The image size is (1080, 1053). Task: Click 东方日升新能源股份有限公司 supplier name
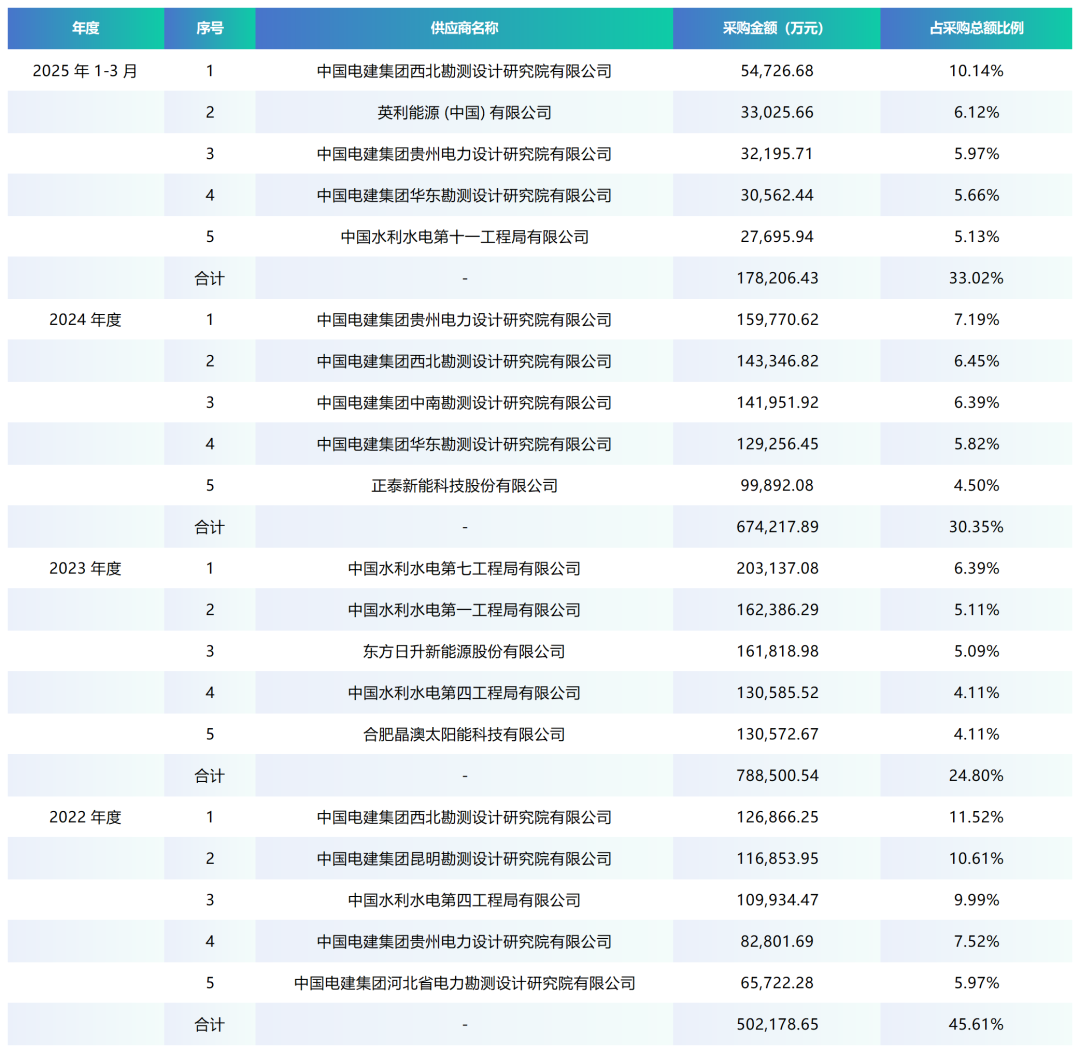tap(464, 651)
